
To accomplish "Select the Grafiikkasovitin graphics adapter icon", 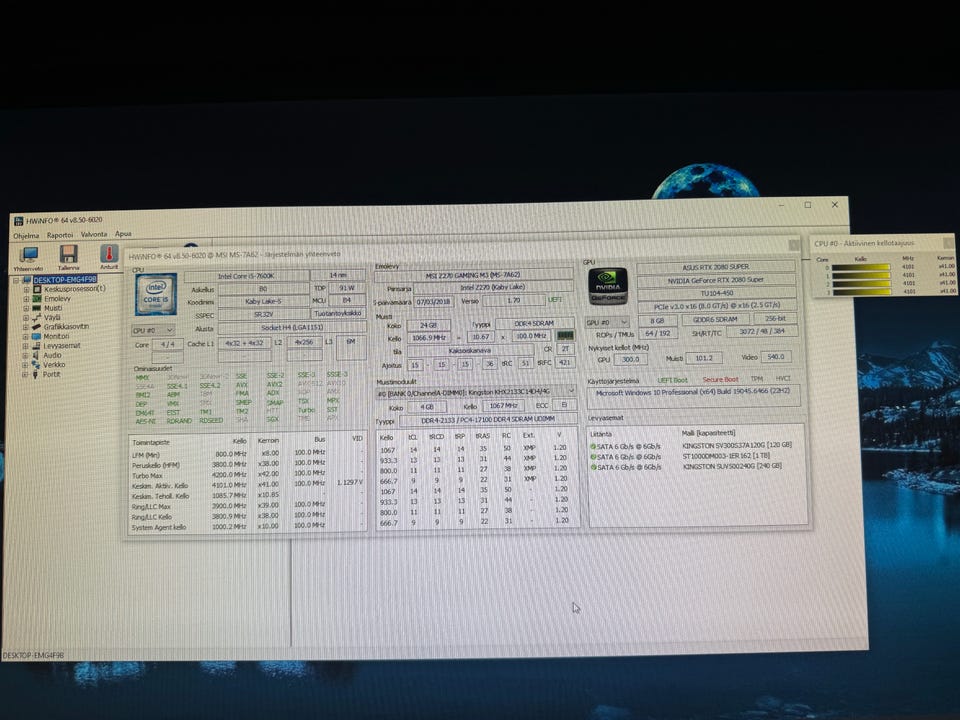I will coord(37,327).
